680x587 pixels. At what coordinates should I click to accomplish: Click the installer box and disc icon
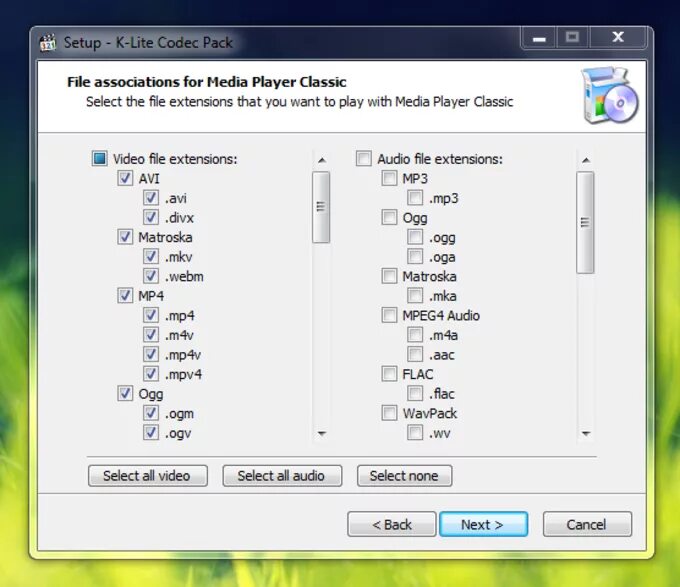point(610,95)
